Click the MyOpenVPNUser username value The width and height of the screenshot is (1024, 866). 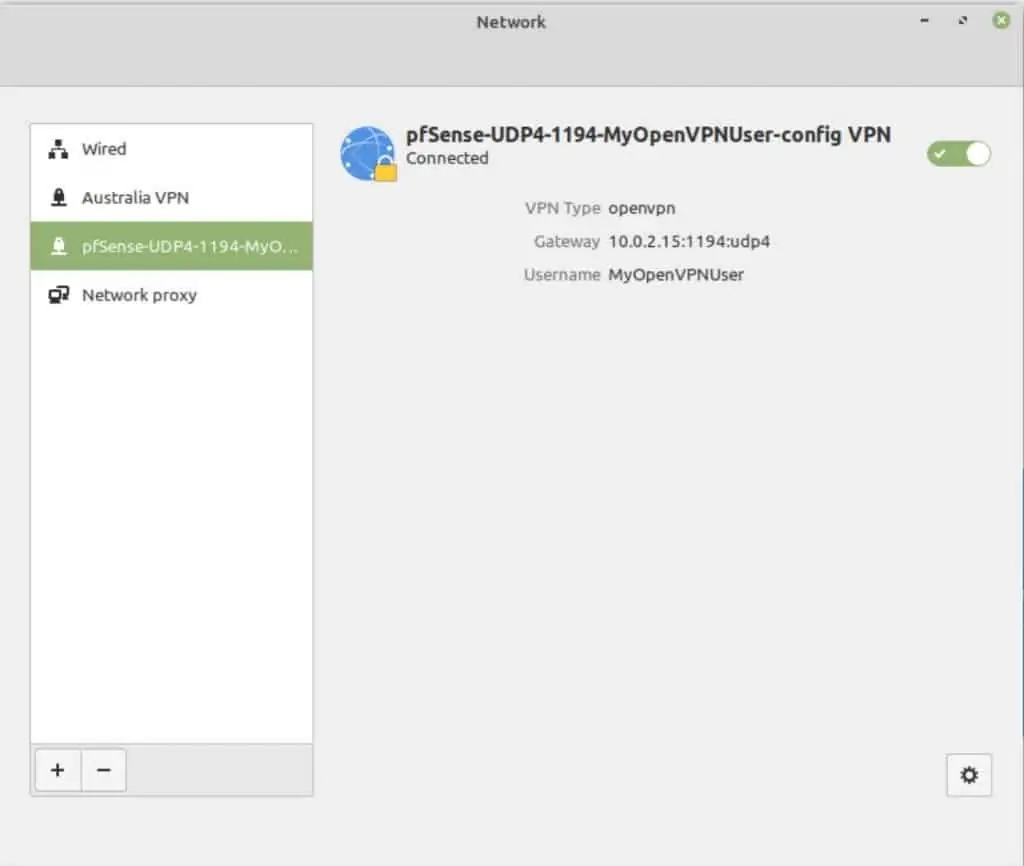coord(676,274)
